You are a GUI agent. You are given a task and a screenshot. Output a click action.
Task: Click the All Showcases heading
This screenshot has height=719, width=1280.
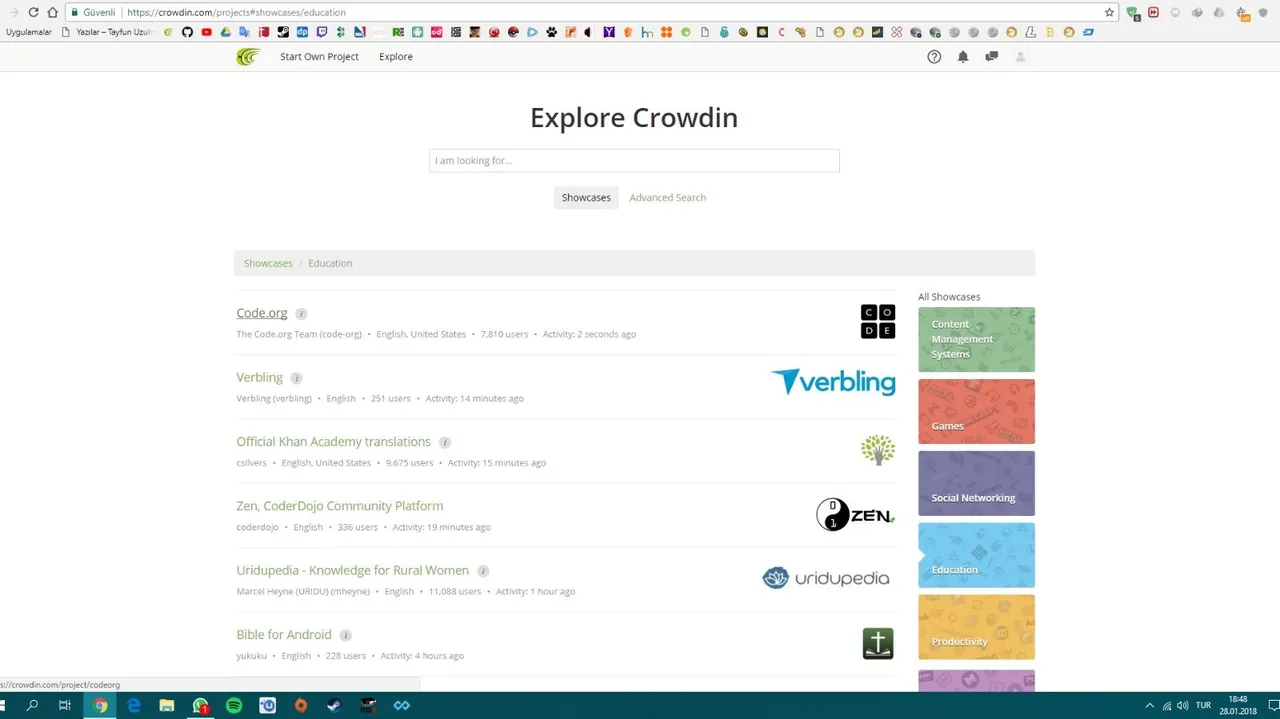949,297
